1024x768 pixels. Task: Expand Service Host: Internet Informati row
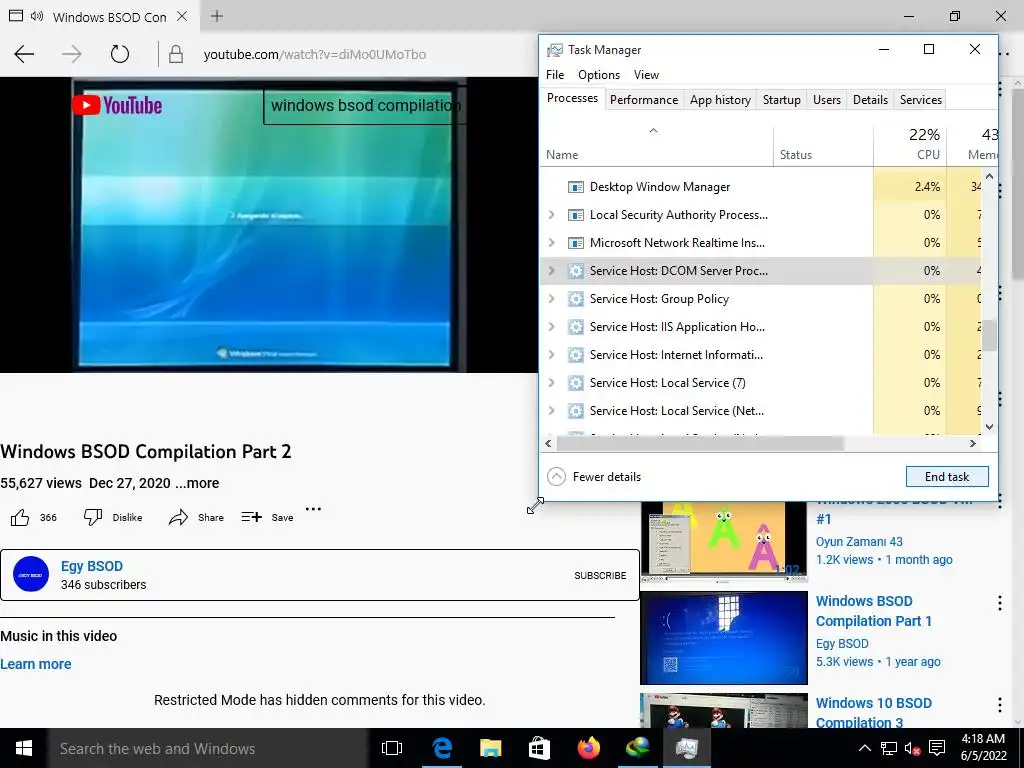pos(551,355)
